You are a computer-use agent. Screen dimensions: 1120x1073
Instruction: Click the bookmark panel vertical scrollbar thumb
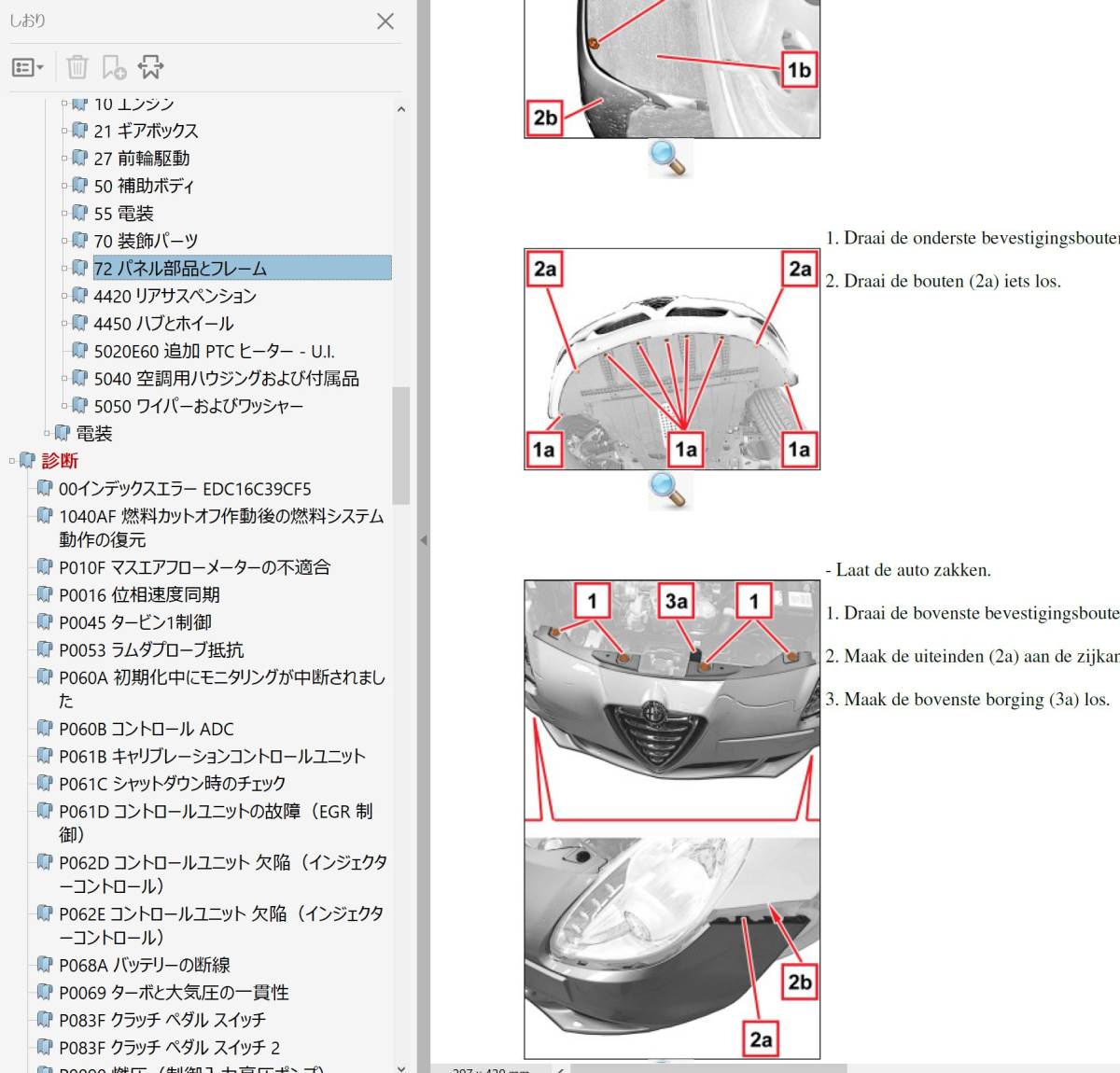(x=400, y=445)
